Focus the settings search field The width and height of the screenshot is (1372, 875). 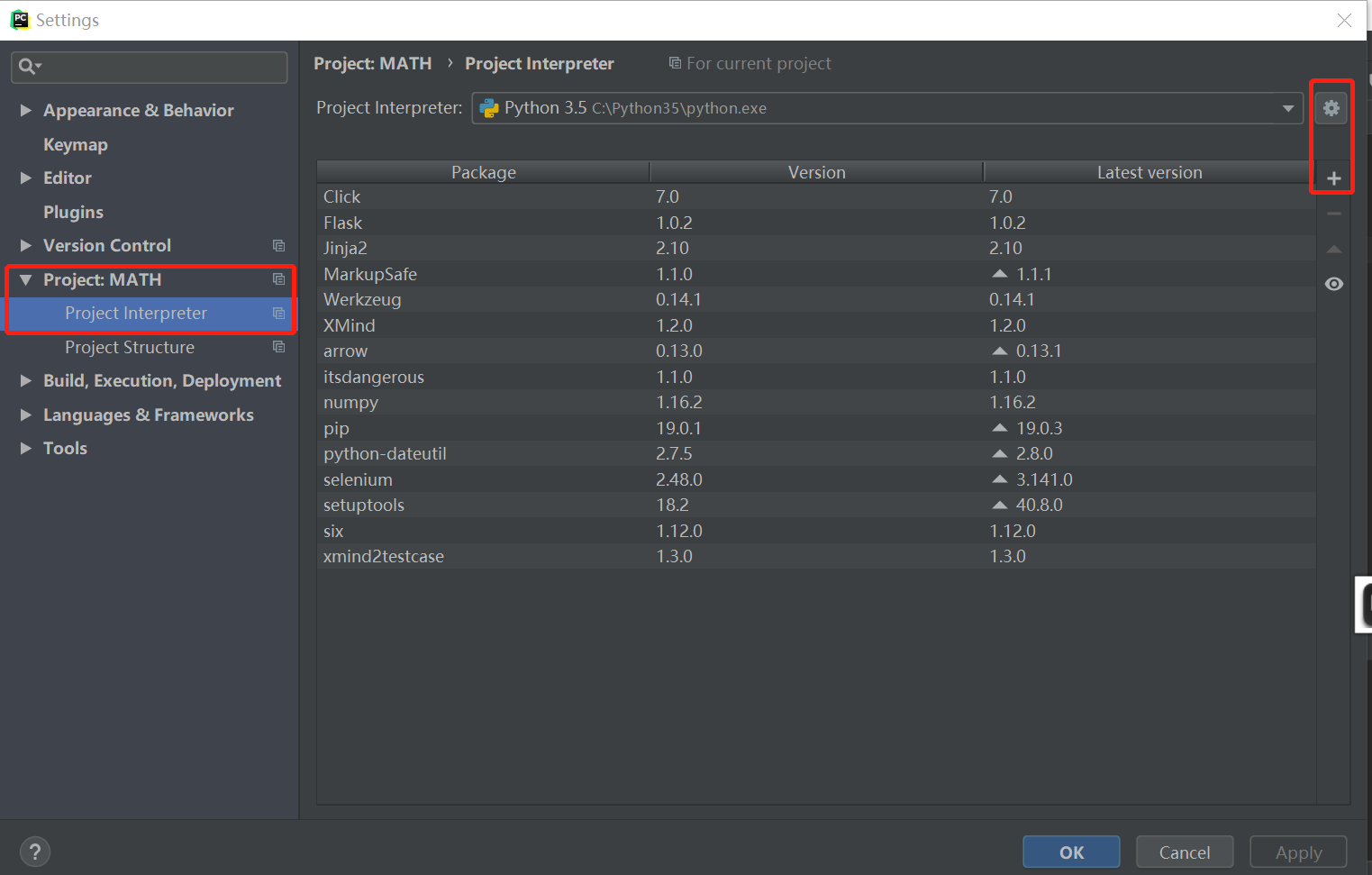pyautogui.click(x=150, y=67)
